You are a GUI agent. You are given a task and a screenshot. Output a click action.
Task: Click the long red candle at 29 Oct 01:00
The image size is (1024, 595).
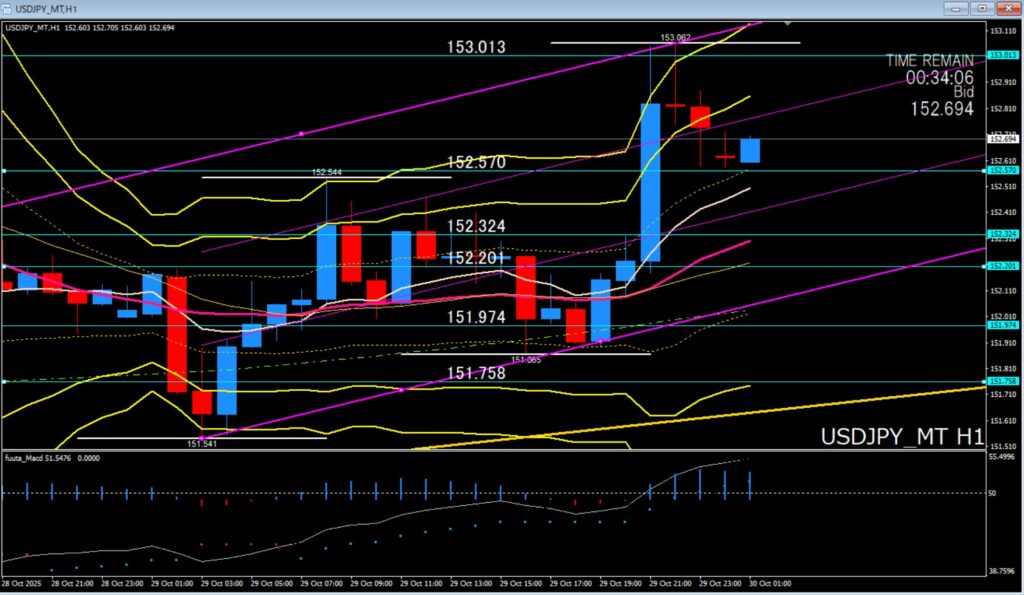point(176,335)
